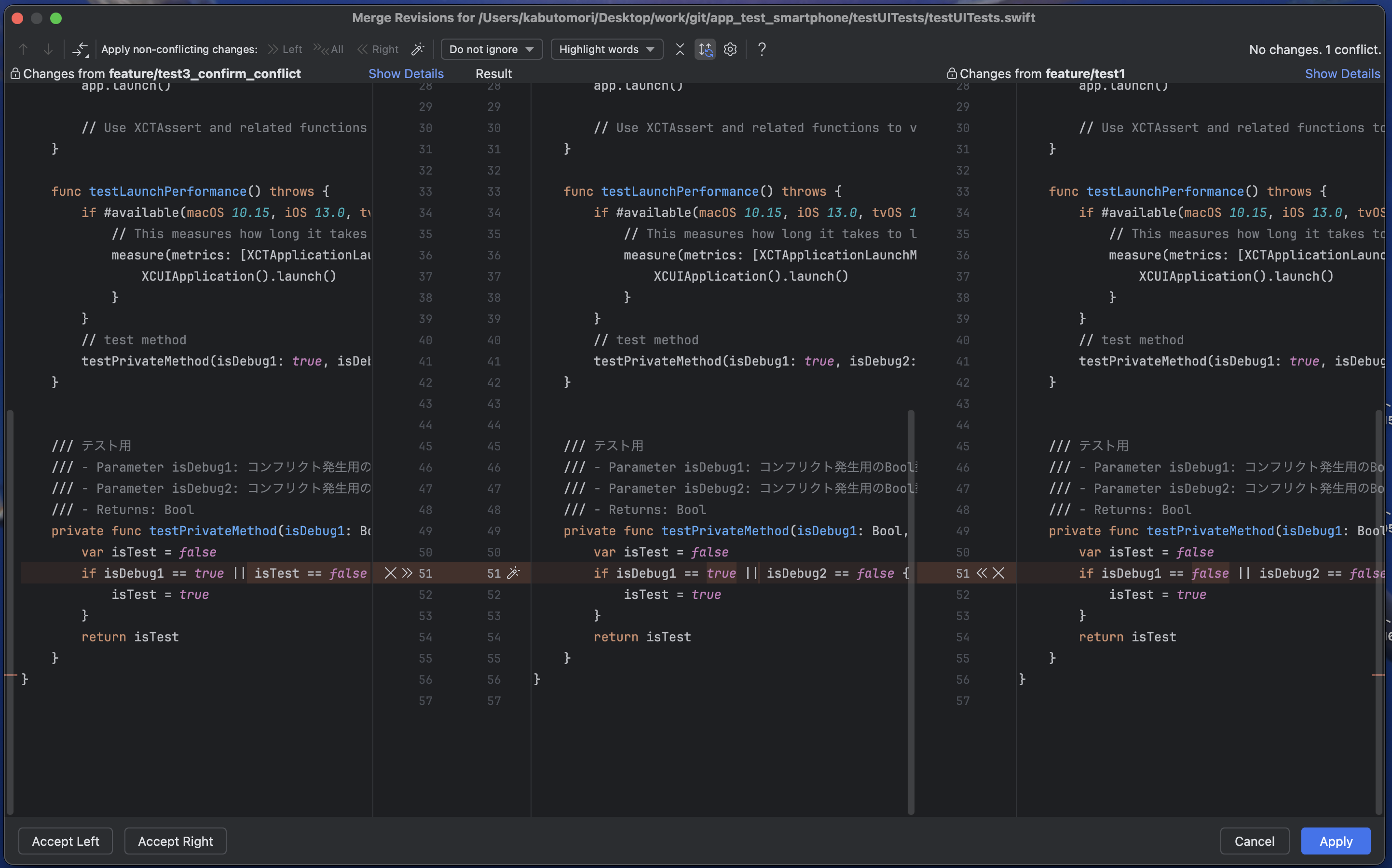Click the Collapse Unchanged Fragments icon
Viewport: 1392px width, 868px height.
tap(680, 49)
